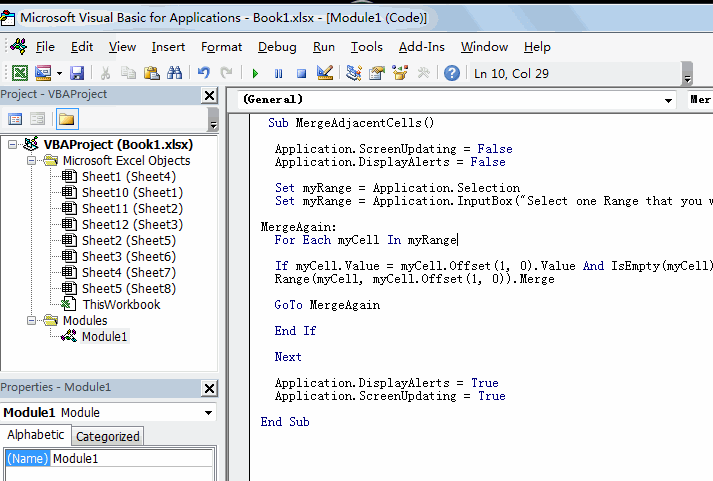
Task: Click View Code icon in Project panel
Action: [x=15, y=119]
